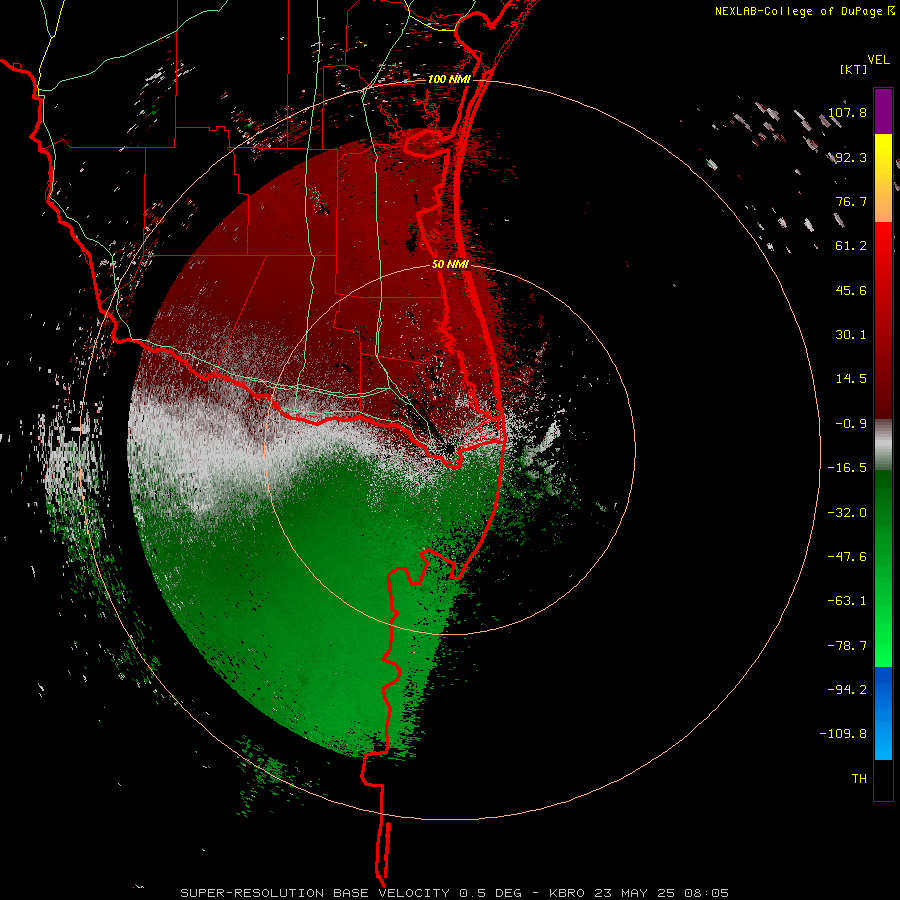The height and width of the screenshot is (900, 900).
Task: Select the 76.7 legend value
Action: (x=851, y=201)
